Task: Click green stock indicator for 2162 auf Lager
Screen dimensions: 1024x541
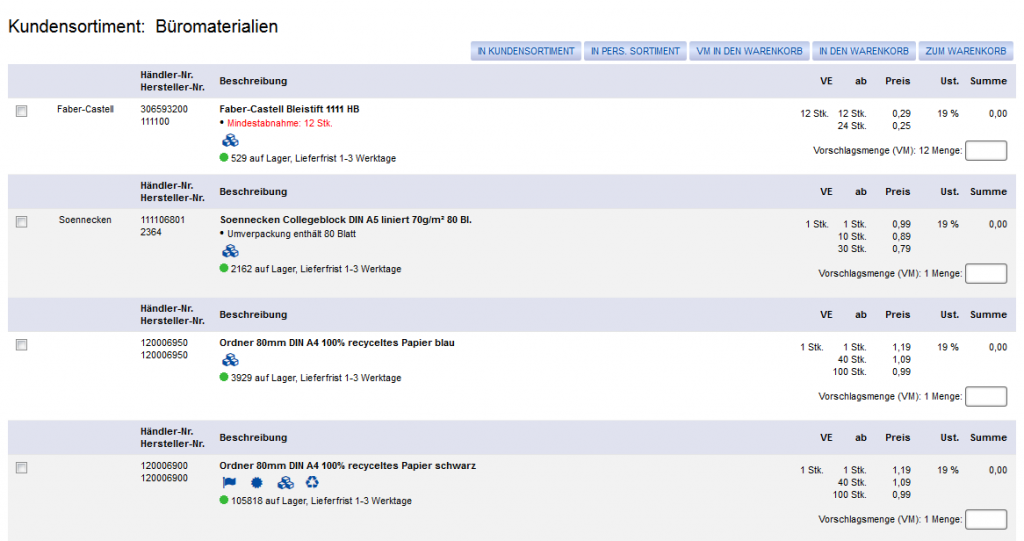Action: (x=224, y=268)
